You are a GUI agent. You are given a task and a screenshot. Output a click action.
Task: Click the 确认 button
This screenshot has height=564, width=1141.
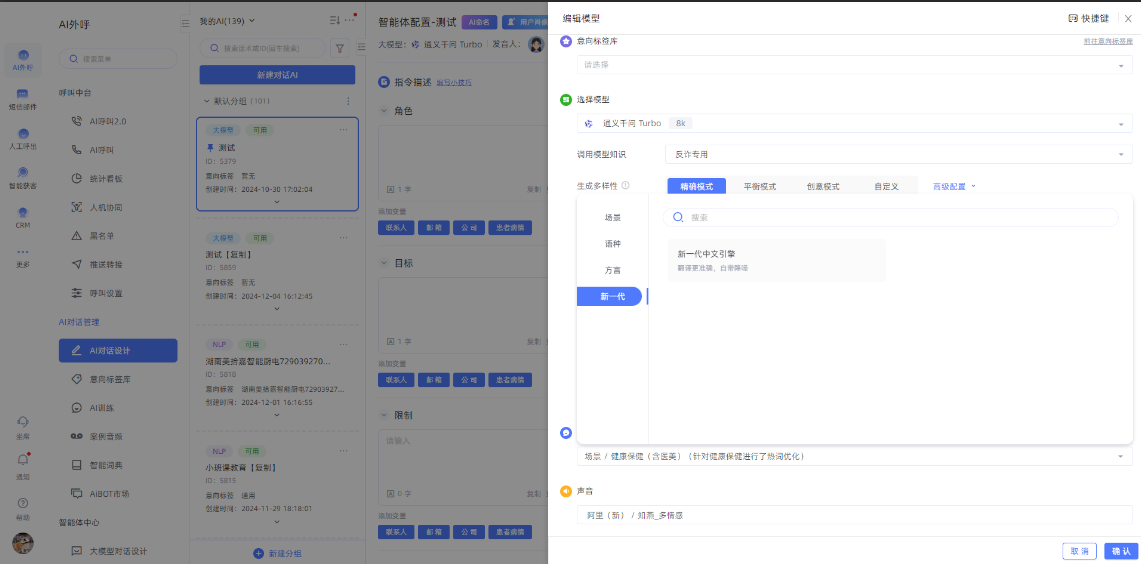click(x=1120, y=551)
